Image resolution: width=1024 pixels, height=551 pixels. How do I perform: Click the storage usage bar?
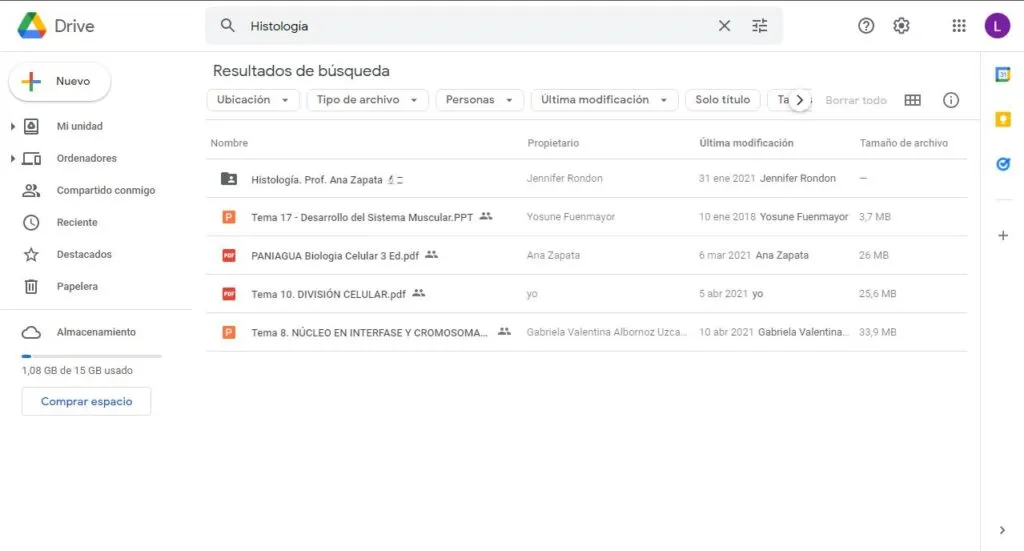(x=91, y=356)
